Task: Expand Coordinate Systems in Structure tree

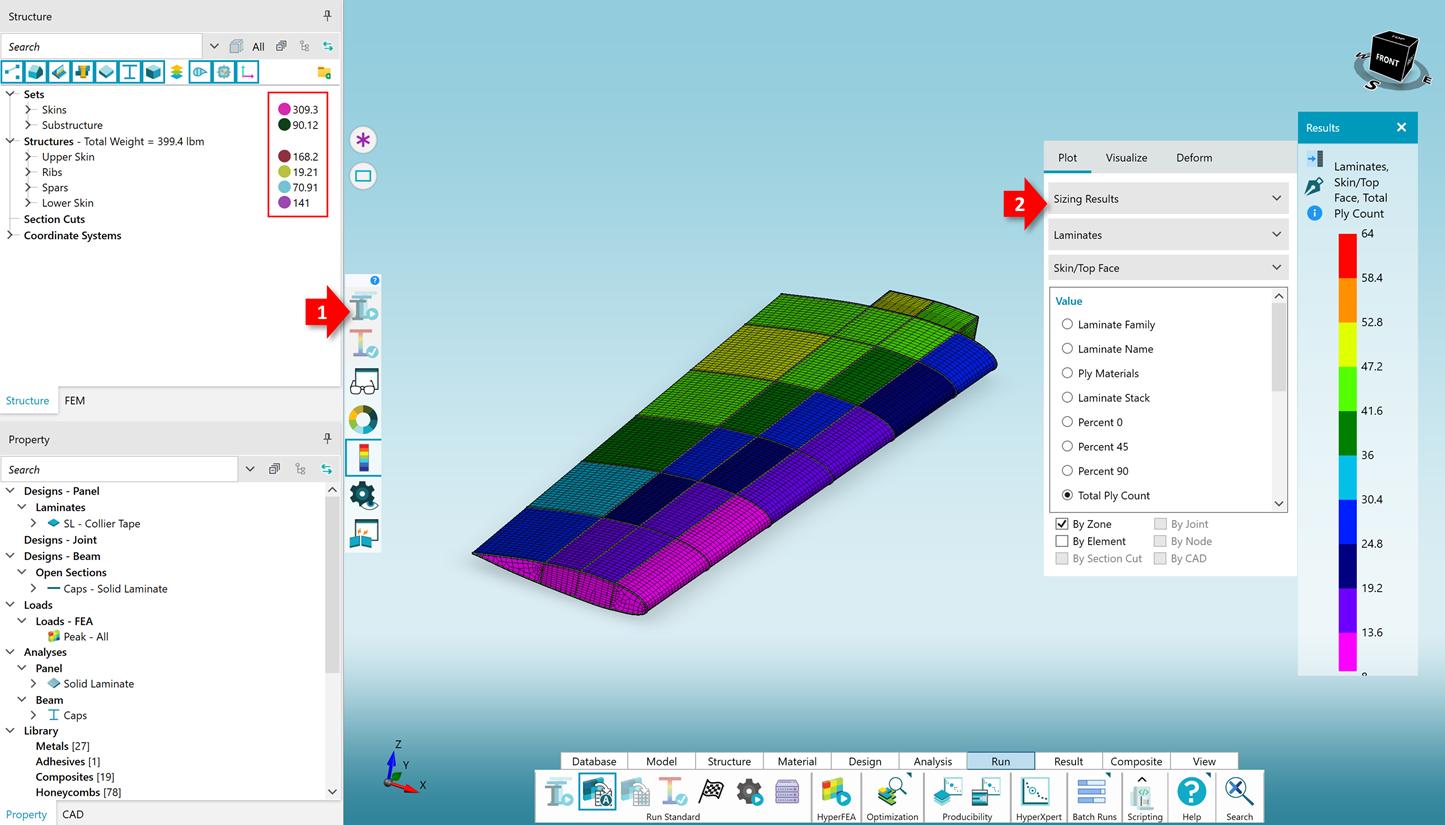Action: click(10, 235)
